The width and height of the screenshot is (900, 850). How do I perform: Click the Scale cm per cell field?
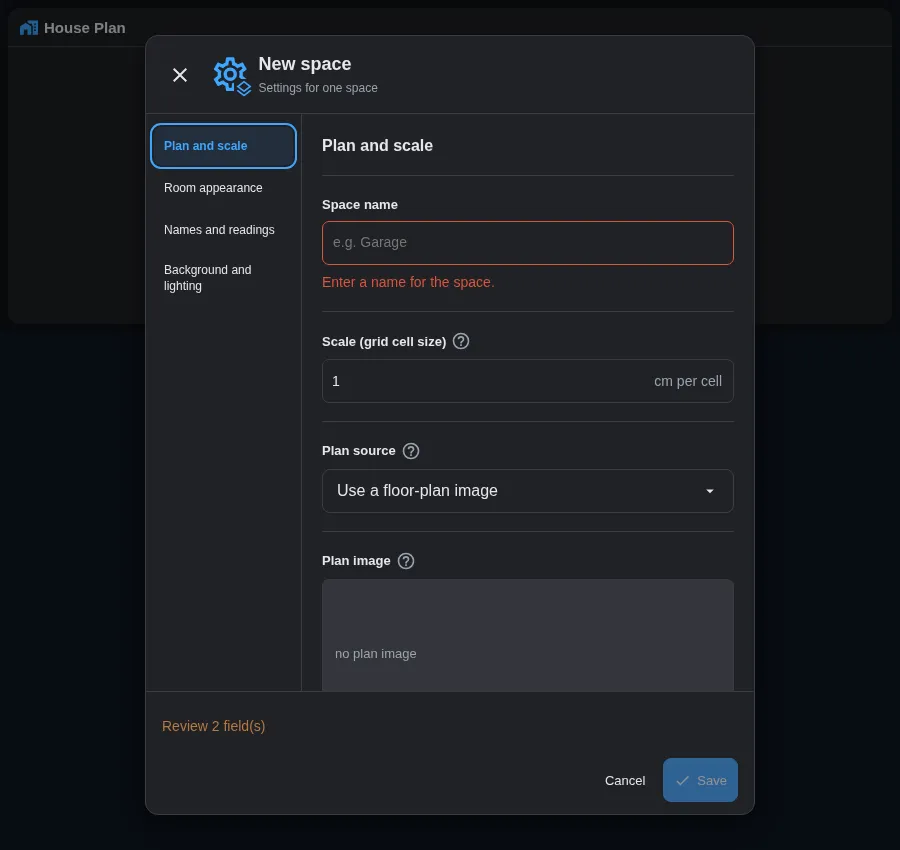point(527,381)
